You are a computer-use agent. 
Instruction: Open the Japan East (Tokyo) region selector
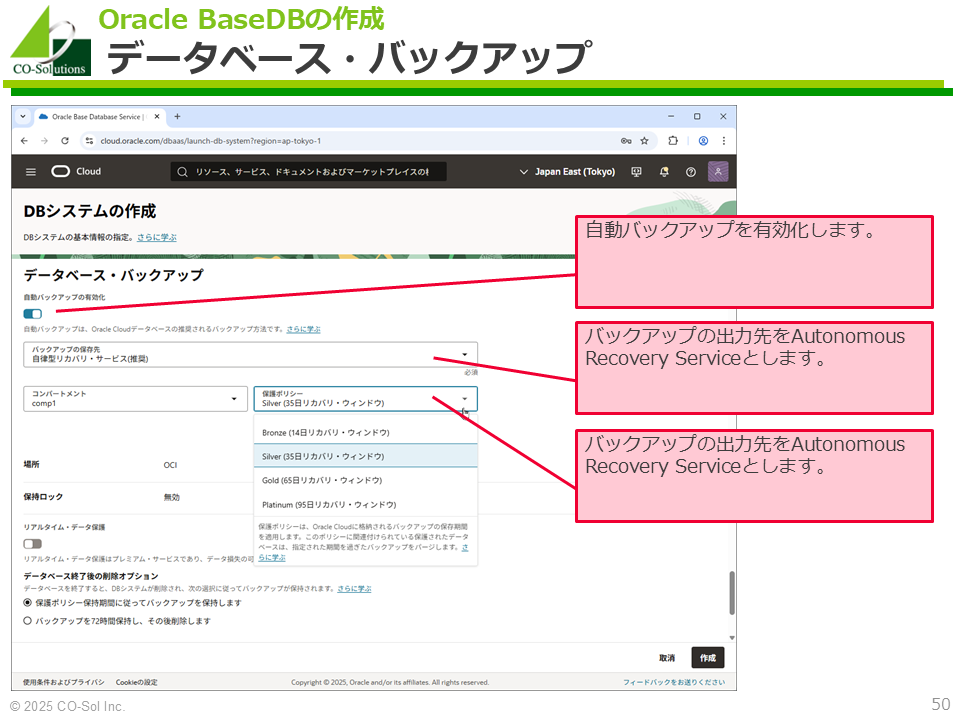567,172
